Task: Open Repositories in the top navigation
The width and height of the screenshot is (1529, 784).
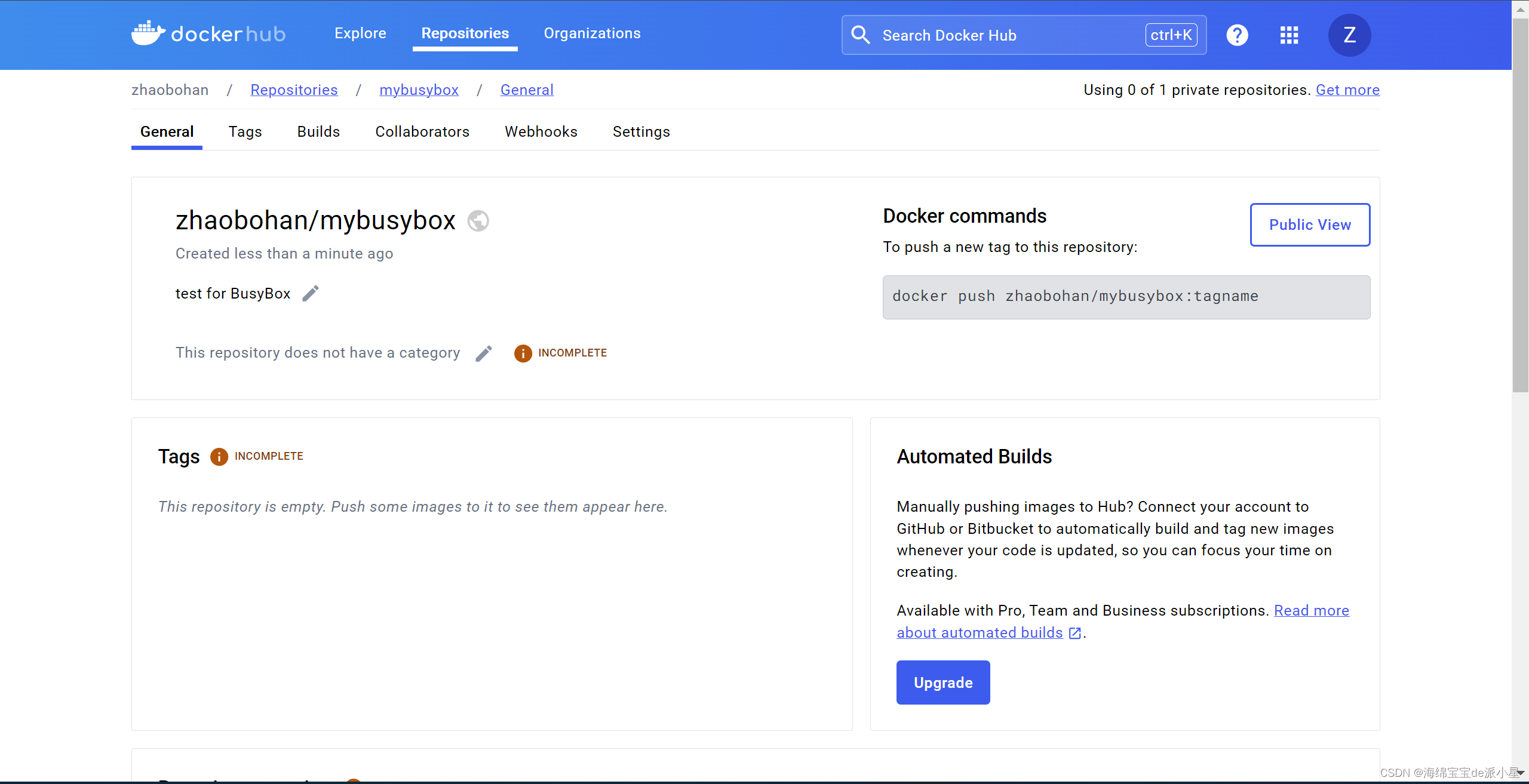Action: [x=465, y=33]
